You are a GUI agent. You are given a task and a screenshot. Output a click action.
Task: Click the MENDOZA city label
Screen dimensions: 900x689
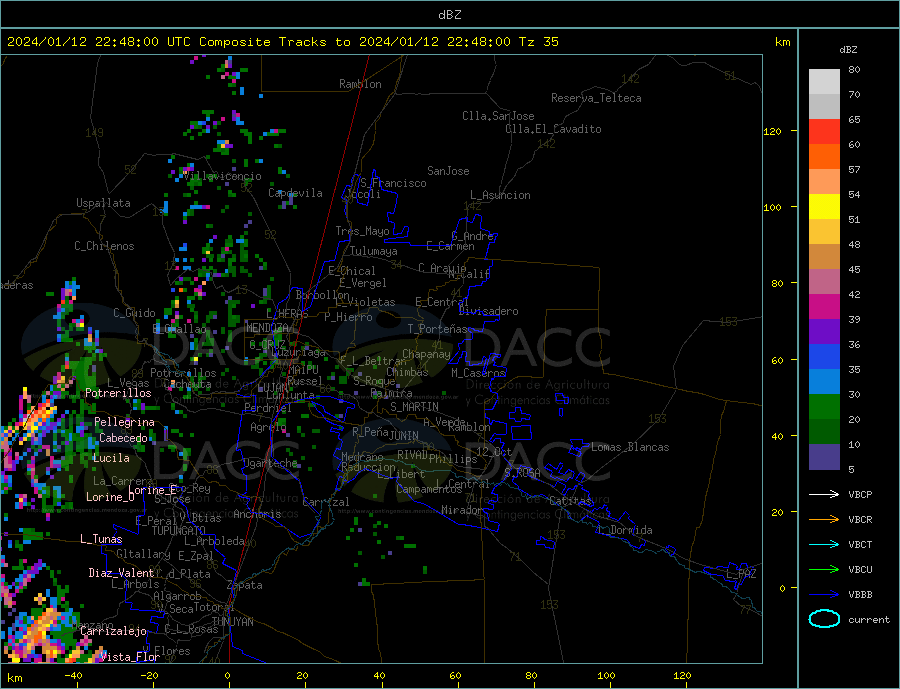point(267,327)
